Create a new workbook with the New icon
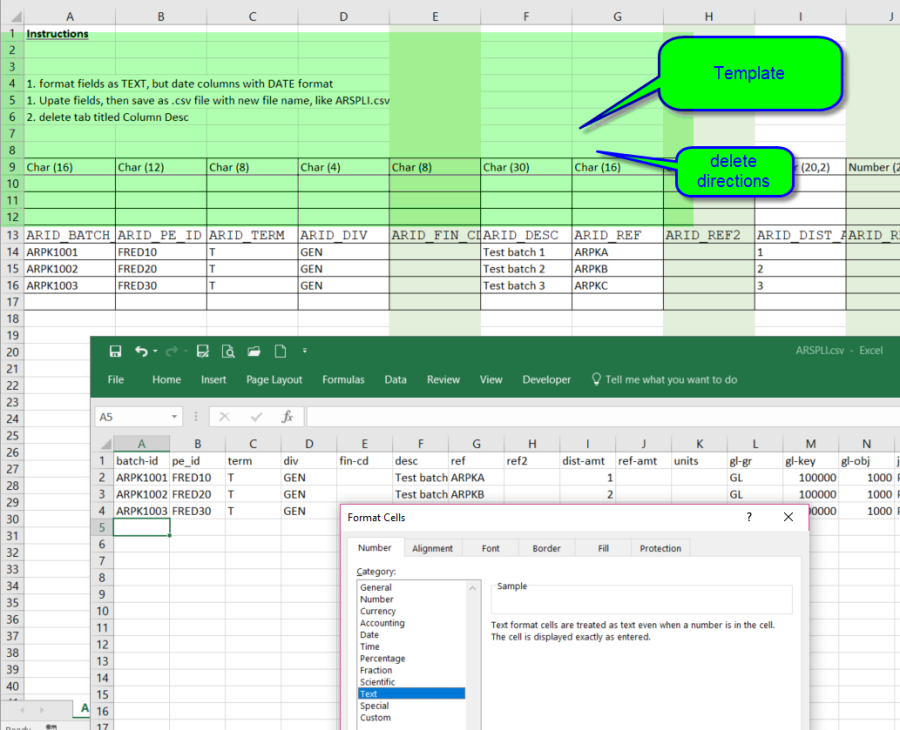Viewport: 900px width, 730px height. coord(279,350)
